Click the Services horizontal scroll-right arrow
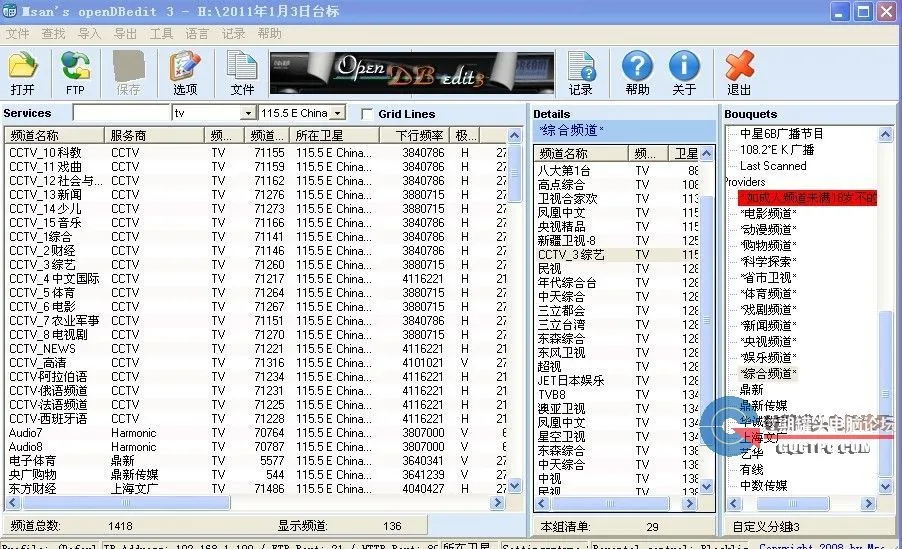The image size is (902, 549). pyautogui.click(x=498, y=502)
